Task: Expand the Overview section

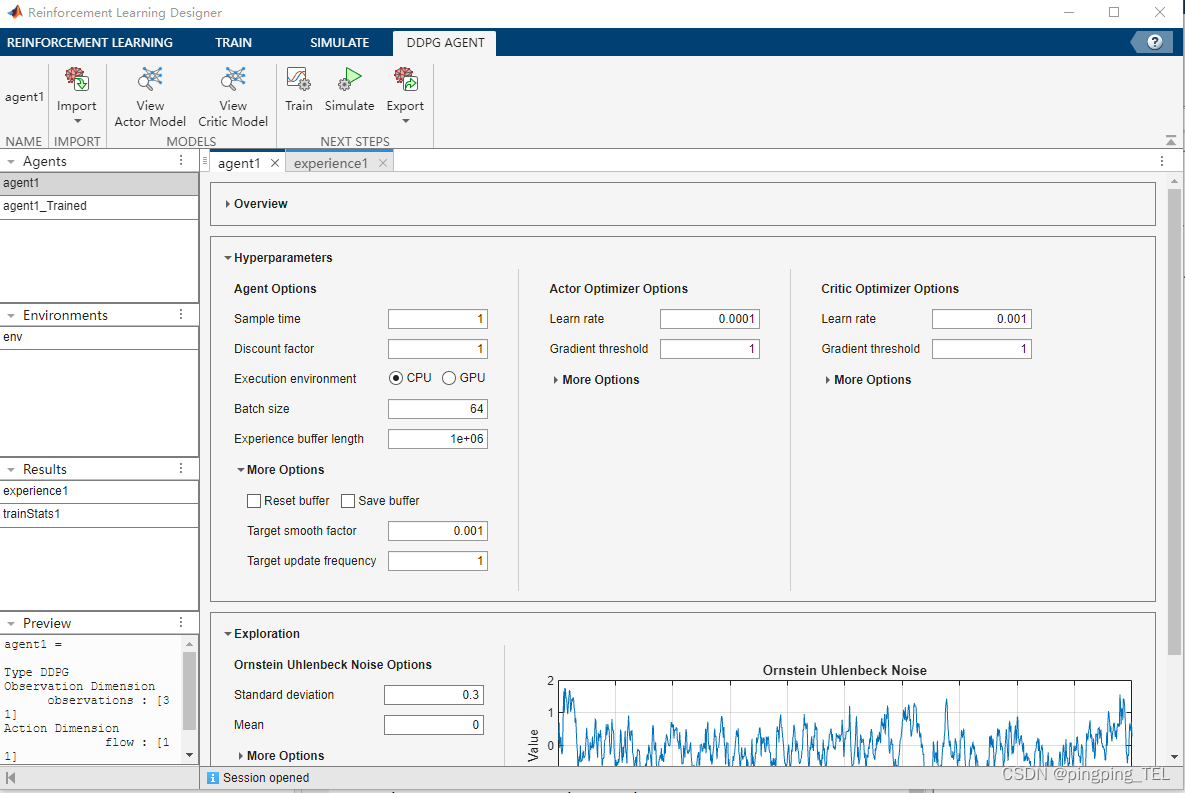Action: [228, 204]
